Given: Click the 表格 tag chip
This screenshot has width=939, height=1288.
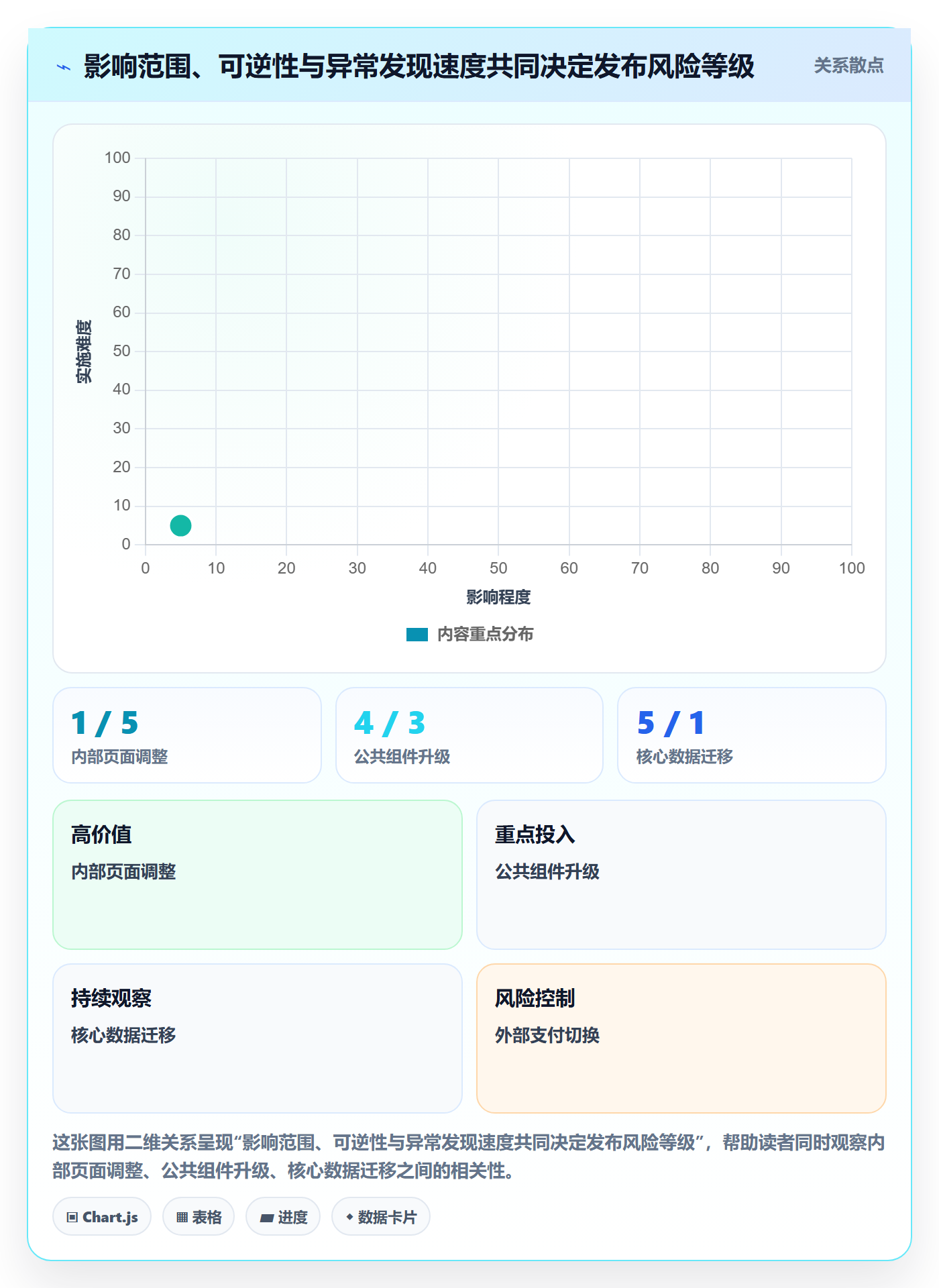Looking at the screenshot, I should [x=199, y=1217].
